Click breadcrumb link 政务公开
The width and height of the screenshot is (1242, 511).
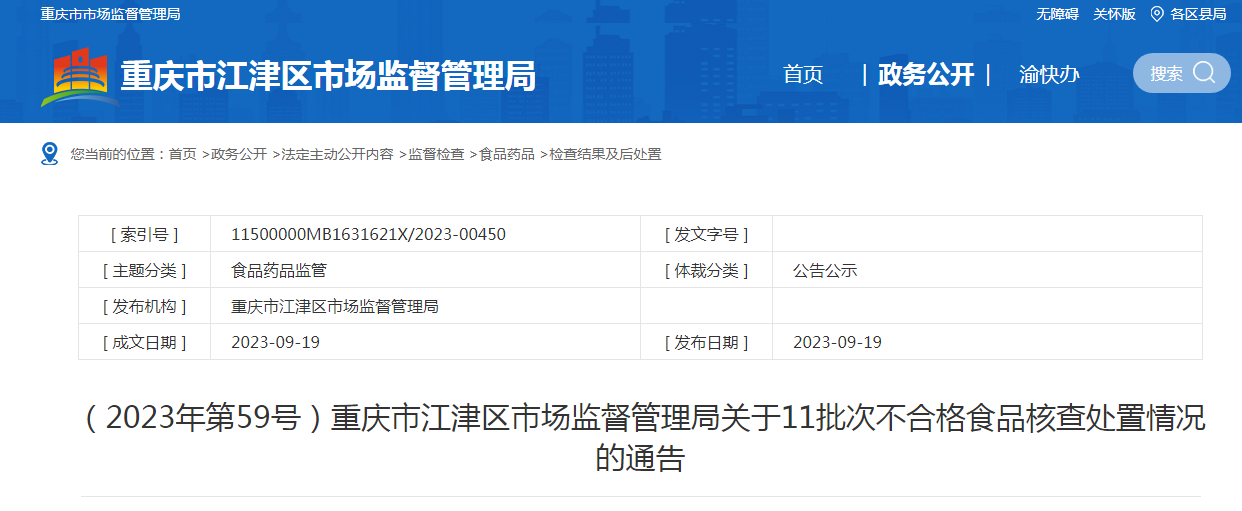point(239,154)
